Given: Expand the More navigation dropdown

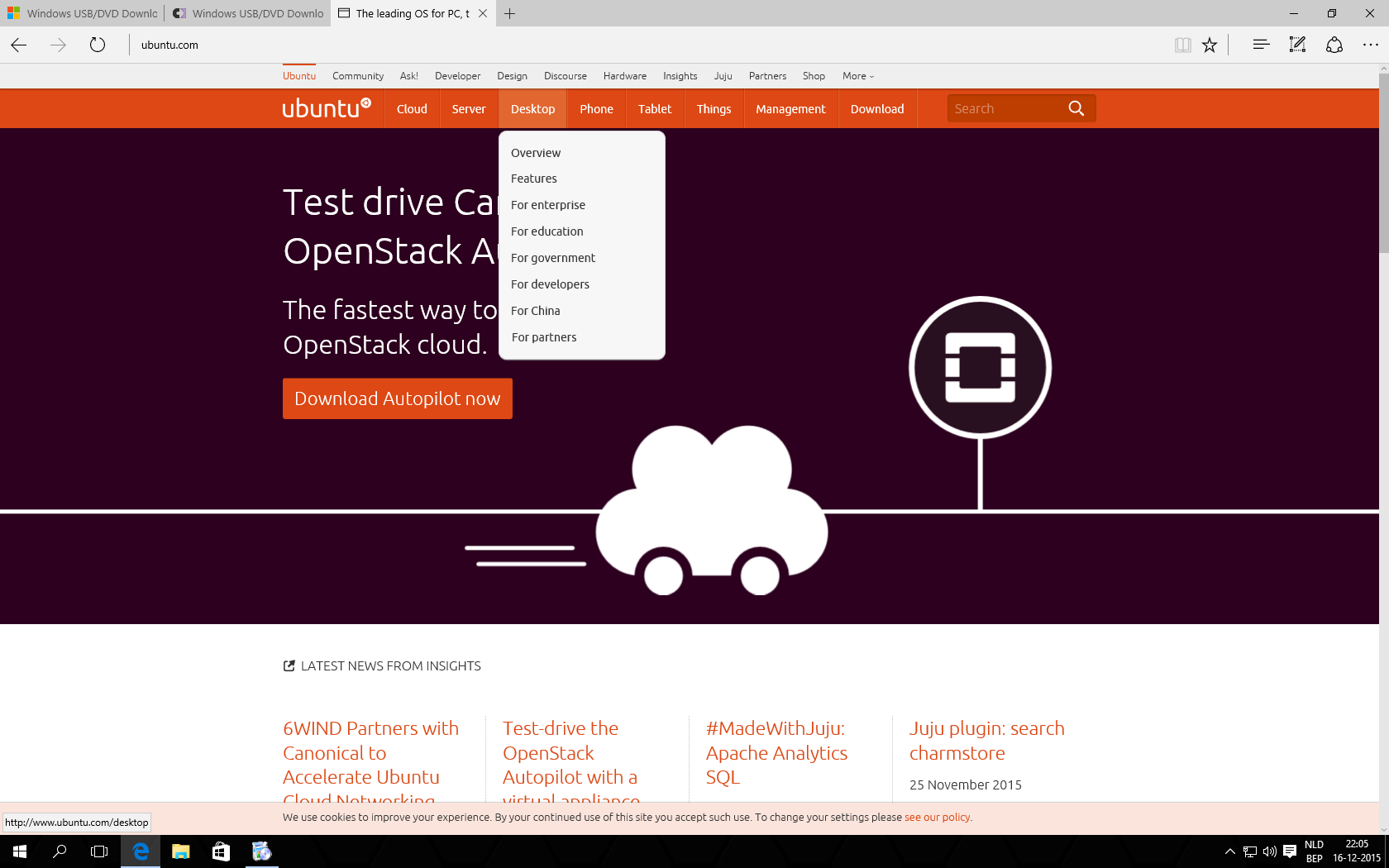Looking at the screenshot, I should pyautogui.click(x=857, y=75).
